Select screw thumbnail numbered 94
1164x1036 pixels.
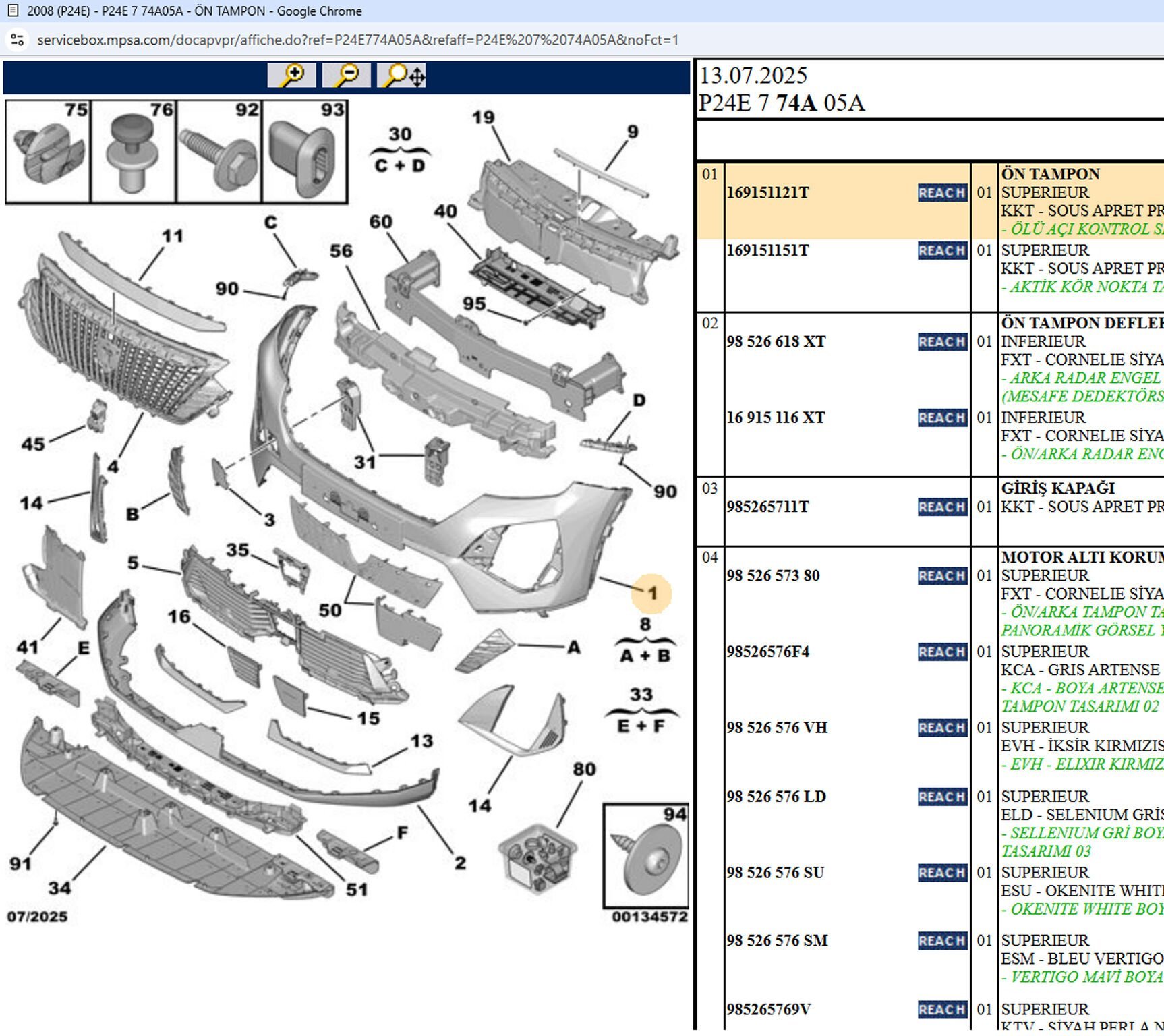(x=645, y=855)
